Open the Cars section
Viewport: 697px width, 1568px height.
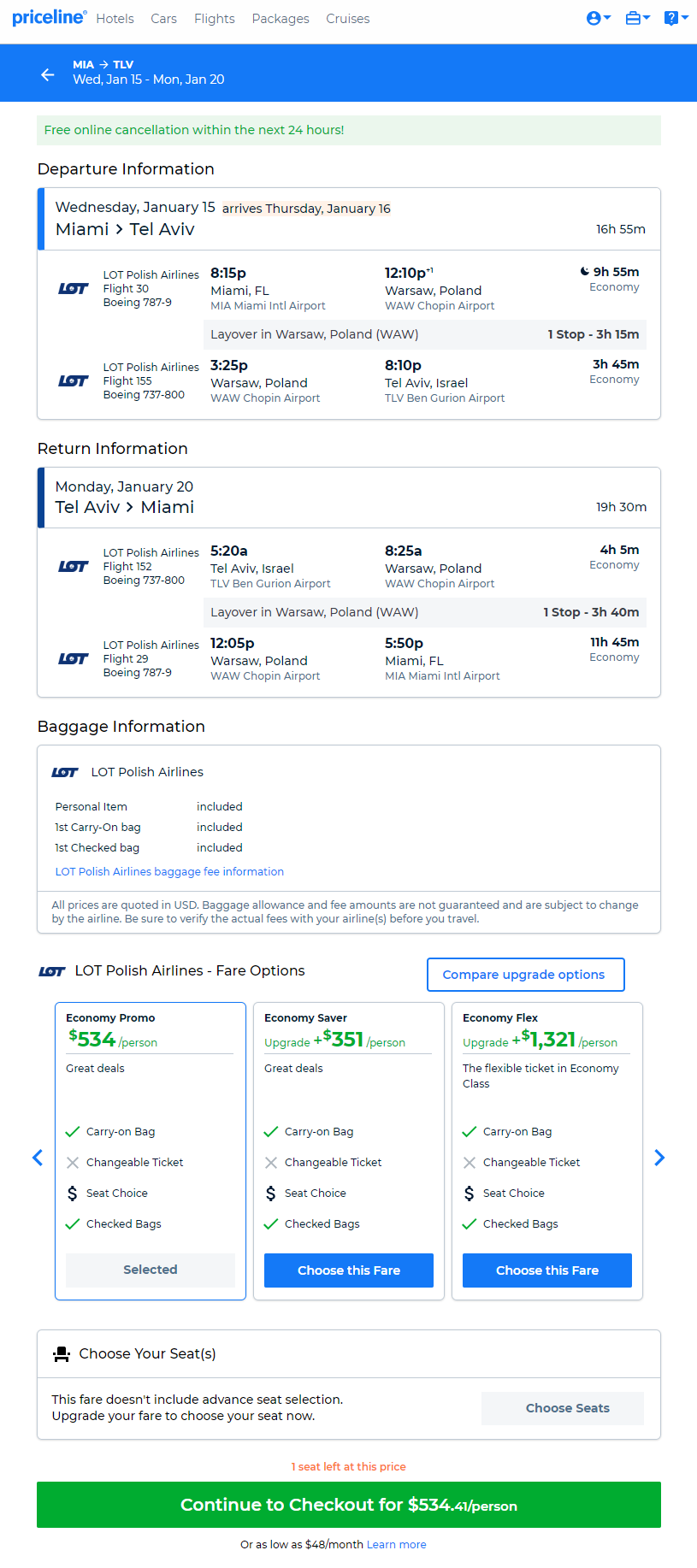point(164,19)
